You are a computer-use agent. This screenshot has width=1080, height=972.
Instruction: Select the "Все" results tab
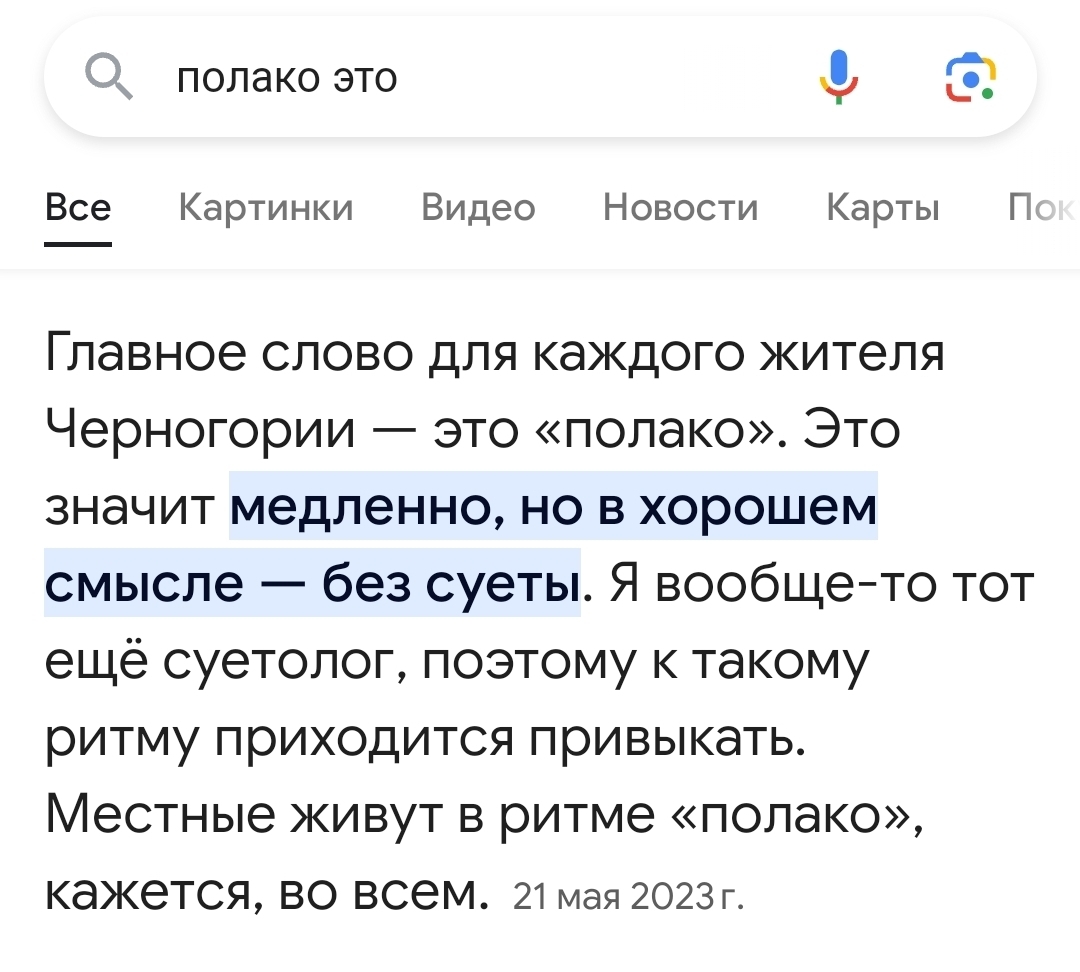click(x=78, y=208)
